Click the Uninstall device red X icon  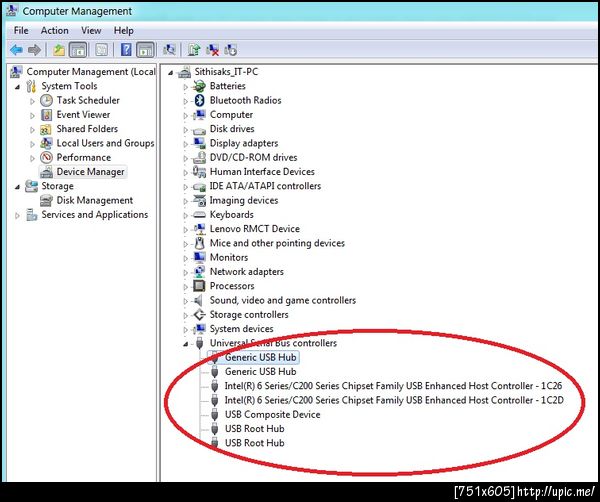pos(213,50)
